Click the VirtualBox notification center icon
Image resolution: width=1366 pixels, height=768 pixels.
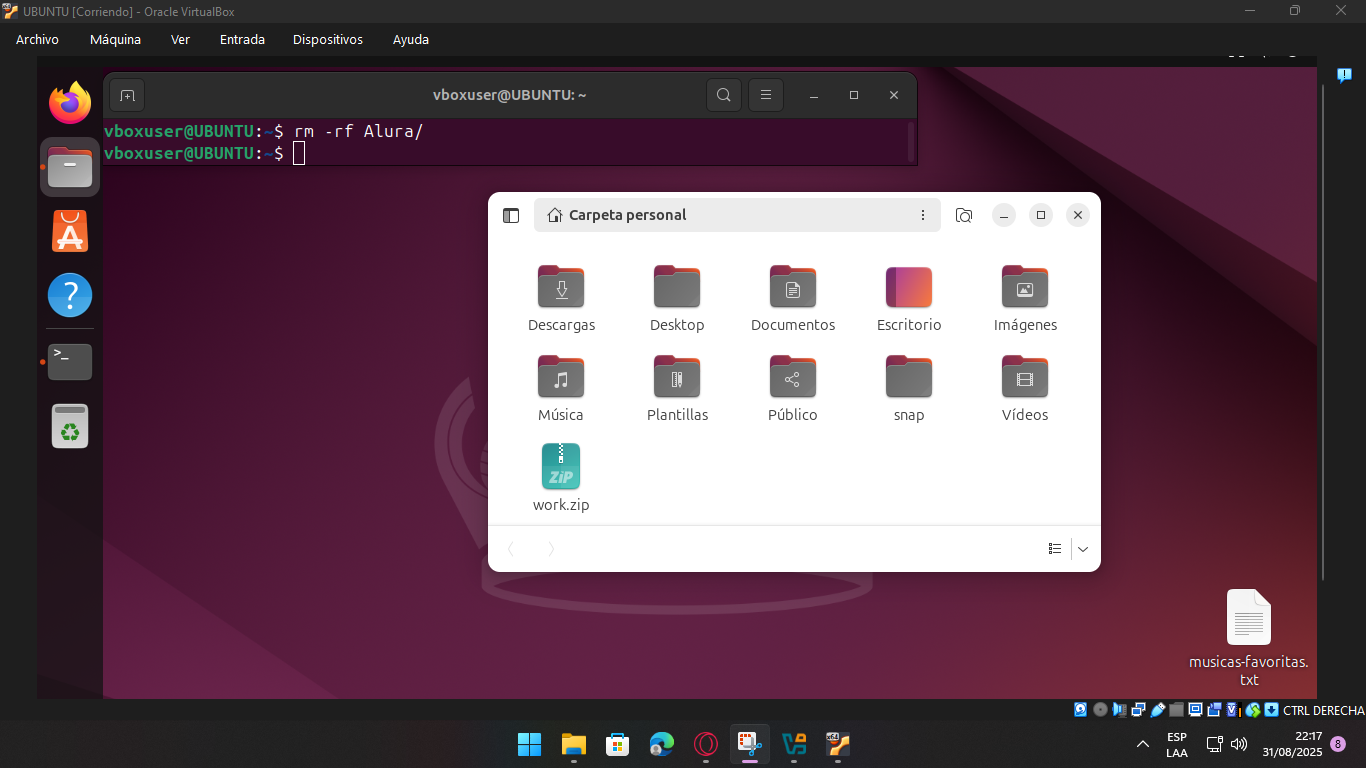(1344, 75)
